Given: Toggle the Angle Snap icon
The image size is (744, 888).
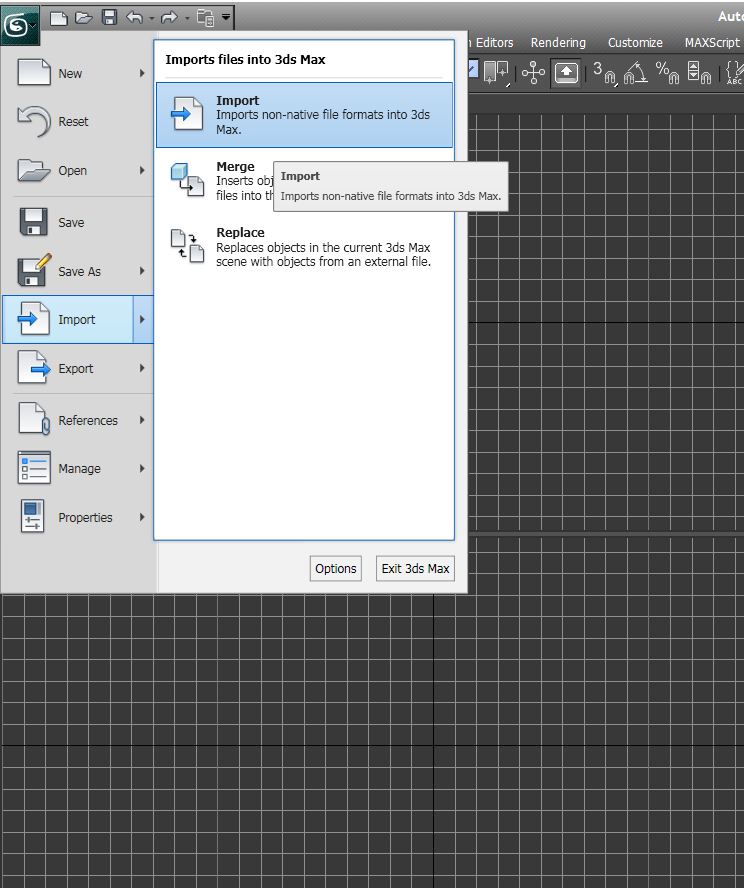Looking at the screenshot, I should (635, 73).
